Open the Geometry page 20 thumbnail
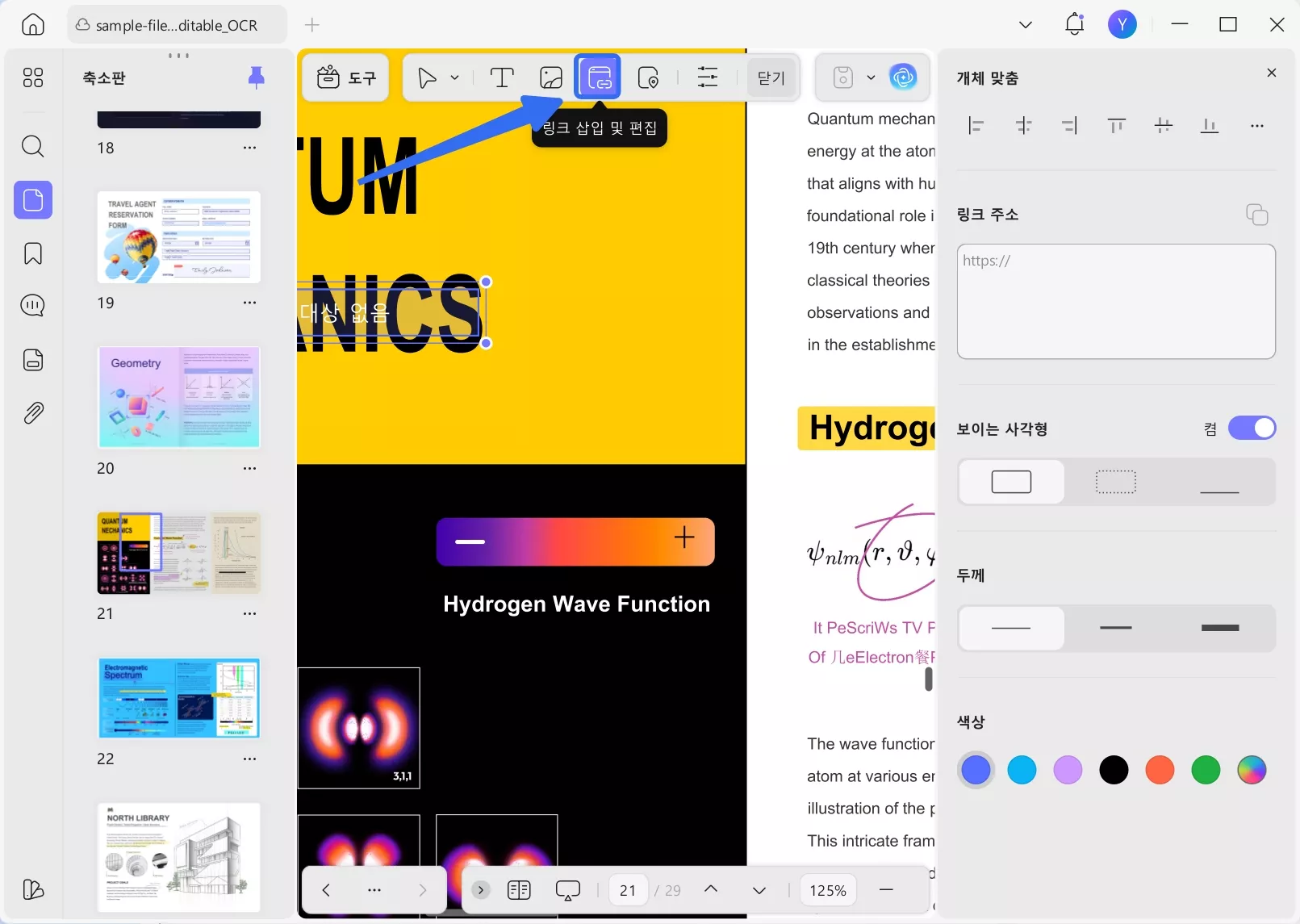1300x924 pixels. coord(179,398)
